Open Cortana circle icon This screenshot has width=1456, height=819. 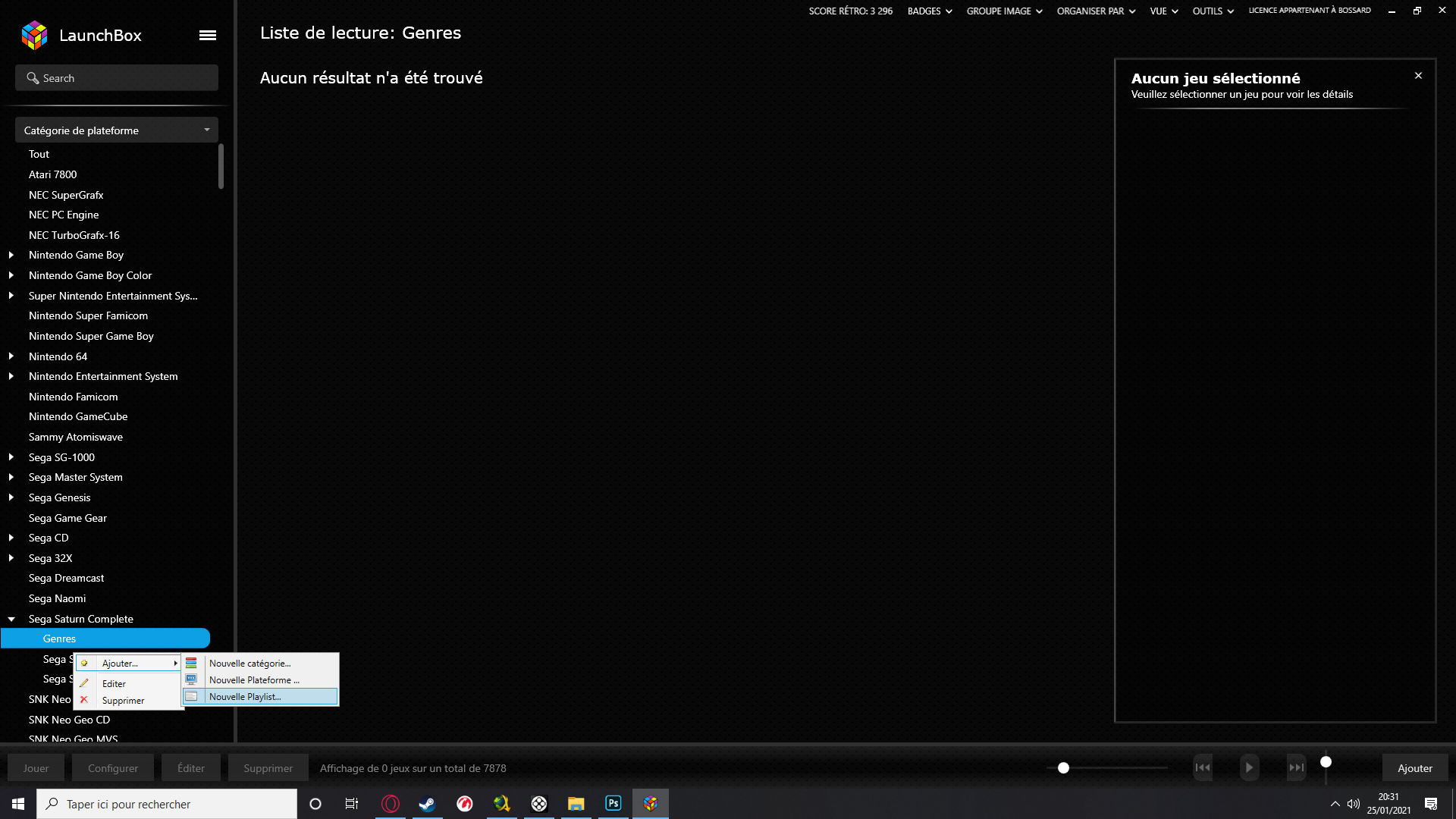pyautogui.click(x=315, y=804)
